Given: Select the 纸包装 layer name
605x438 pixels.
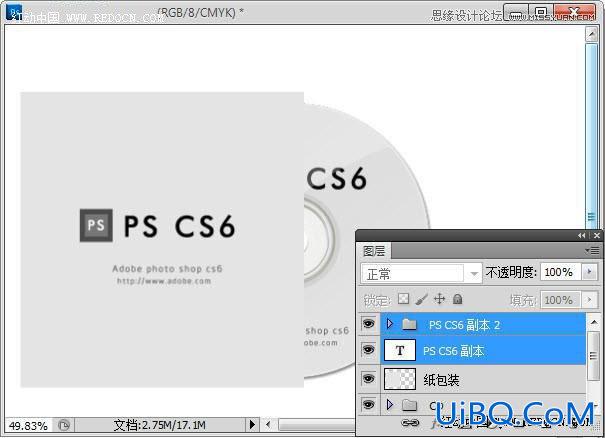Looking at the screenshot, I should 441,380.
